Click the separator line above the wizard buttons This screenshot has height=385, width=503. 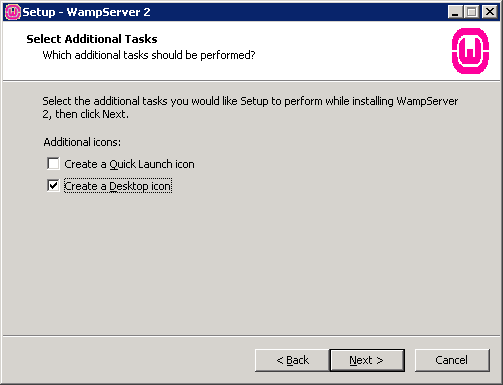(251, 335)
